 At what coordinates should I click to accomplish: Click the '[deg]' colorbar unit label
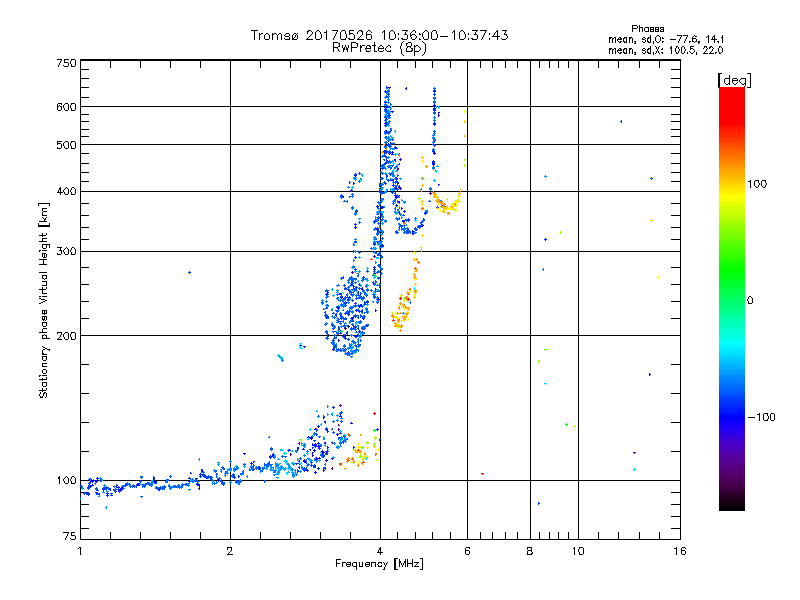click(x=734, y=80)
